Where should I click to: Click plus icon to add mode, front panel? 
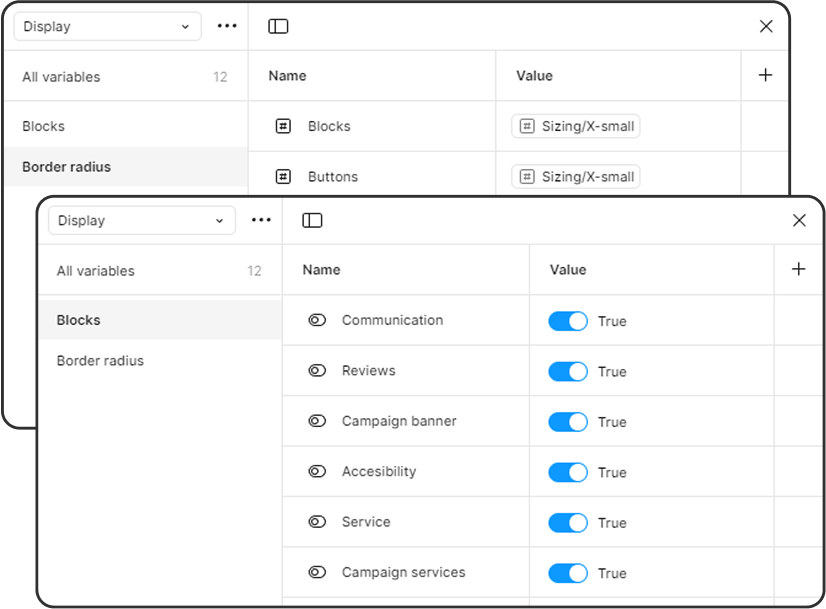point(799,269)
